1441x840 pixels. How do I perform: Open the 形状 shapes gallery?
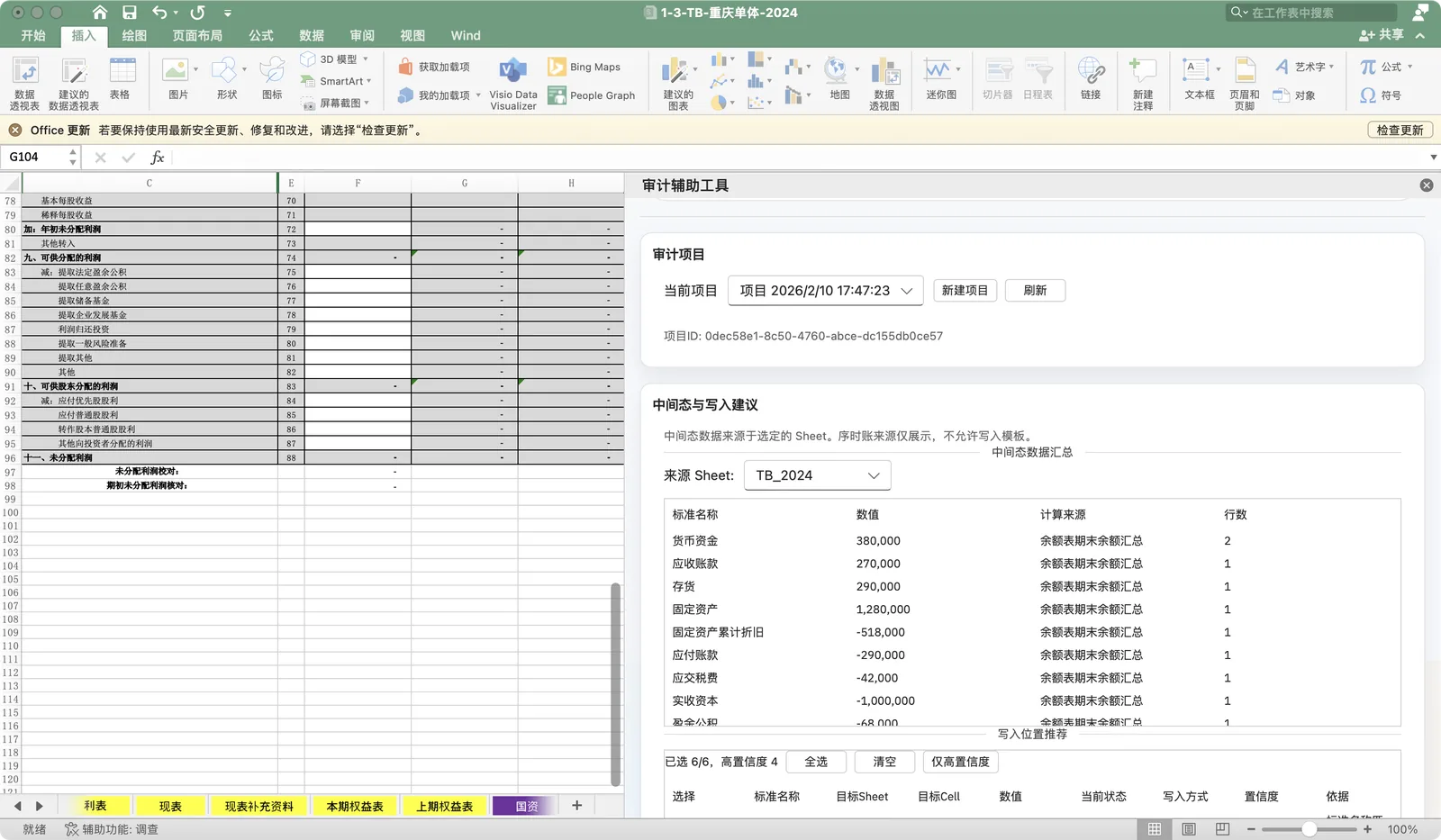point(227,78)
